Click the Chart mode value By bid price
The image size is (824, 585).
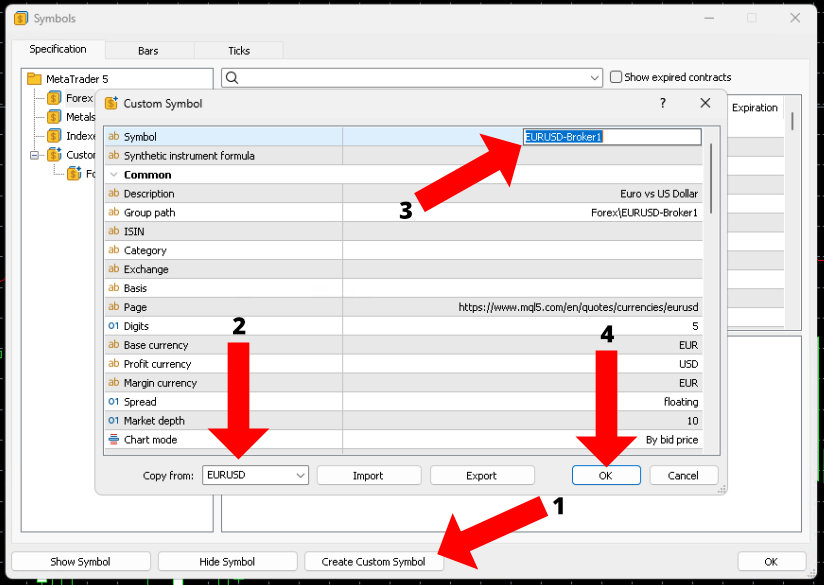(672, 439)
